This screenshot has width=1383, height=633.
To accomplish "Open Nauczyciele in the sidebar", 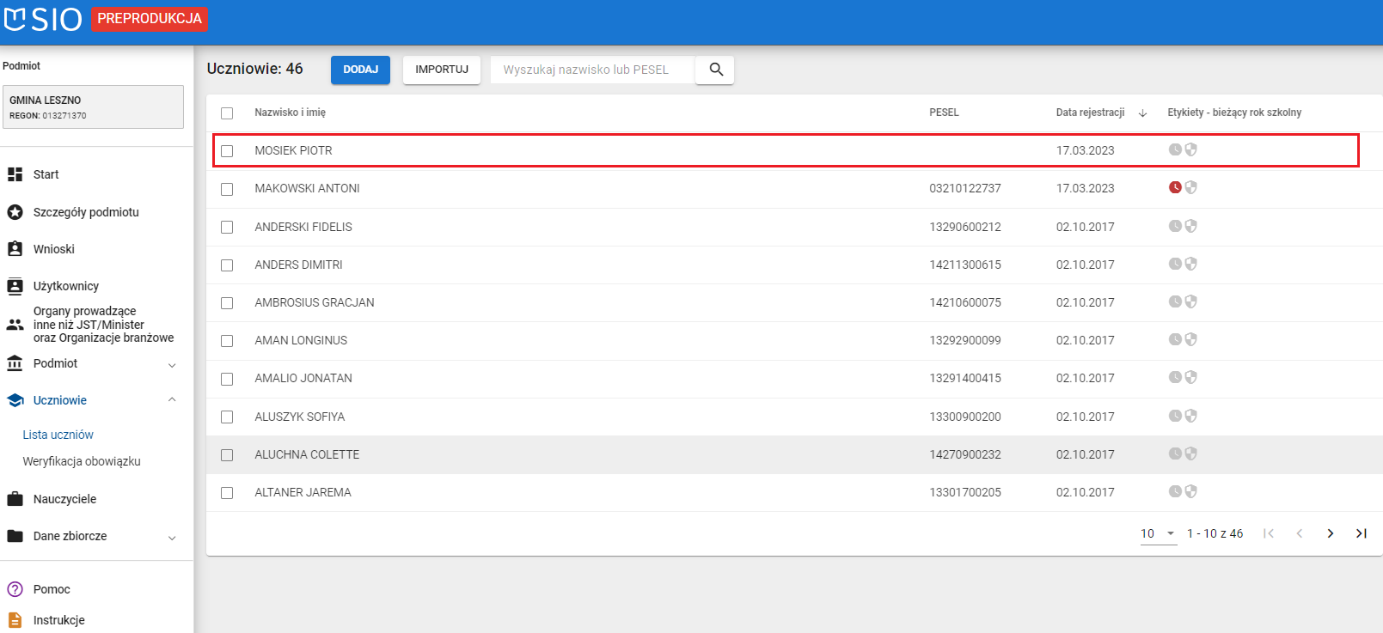I will pos(64,499).
